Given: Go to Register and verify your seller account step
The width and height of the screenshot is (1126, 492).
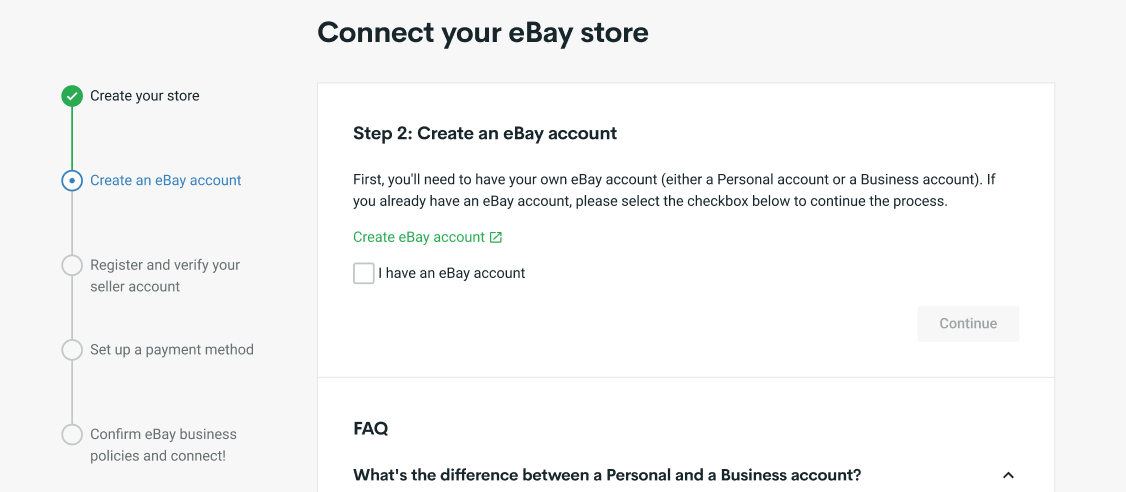Looking at the screenshot, I should (x=165, y=276).
